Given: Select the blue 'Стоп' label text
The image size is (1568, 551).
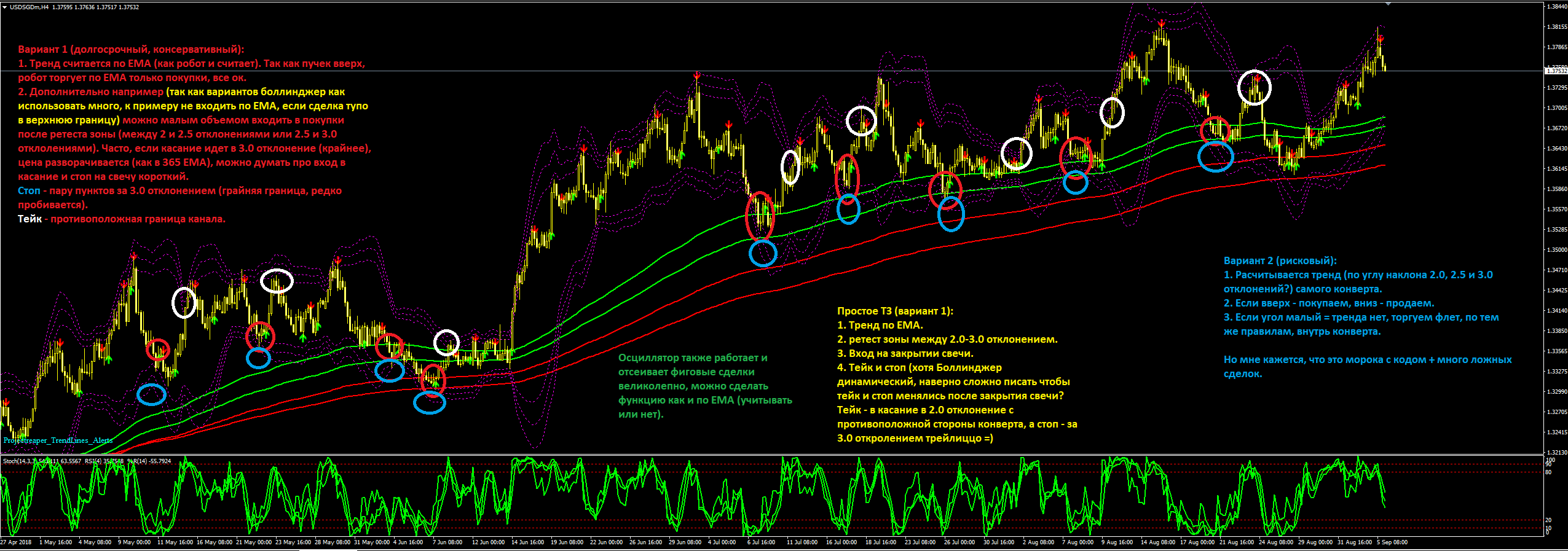Looking at the screenshot, I should [29, 191].
